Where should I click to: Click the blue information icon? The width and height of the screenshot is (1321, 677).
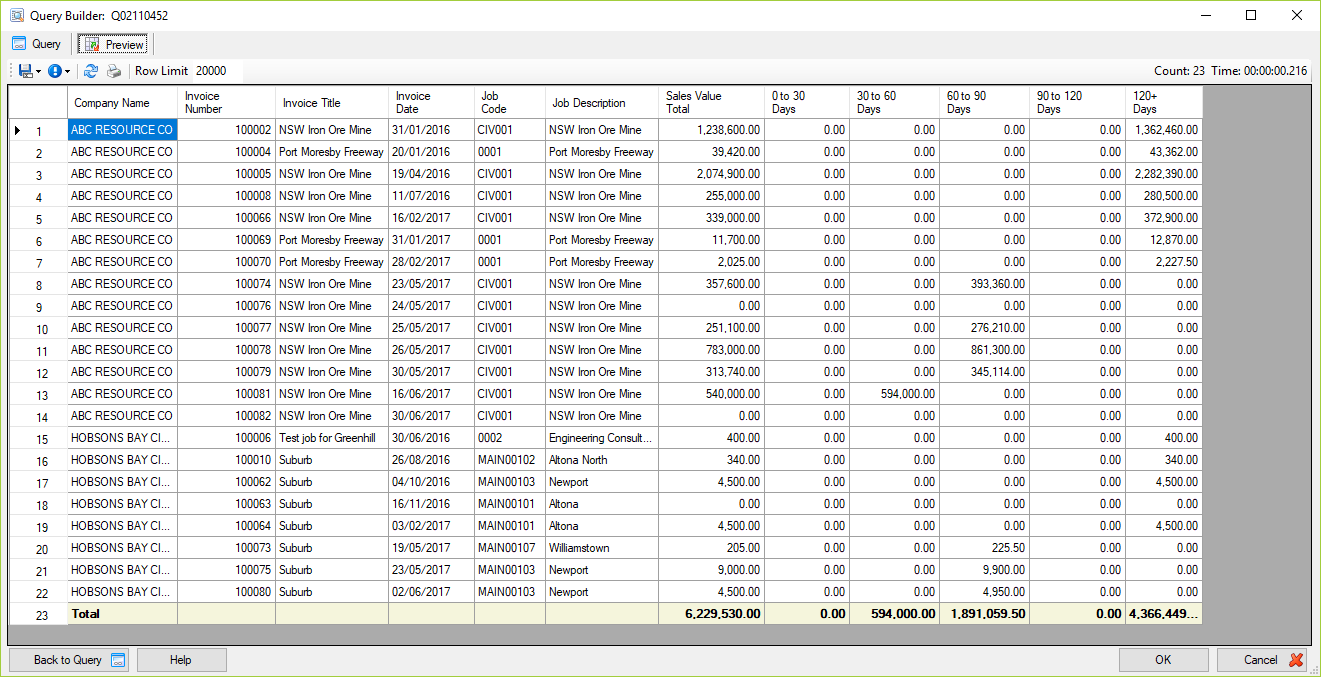(x=54, y=70)
